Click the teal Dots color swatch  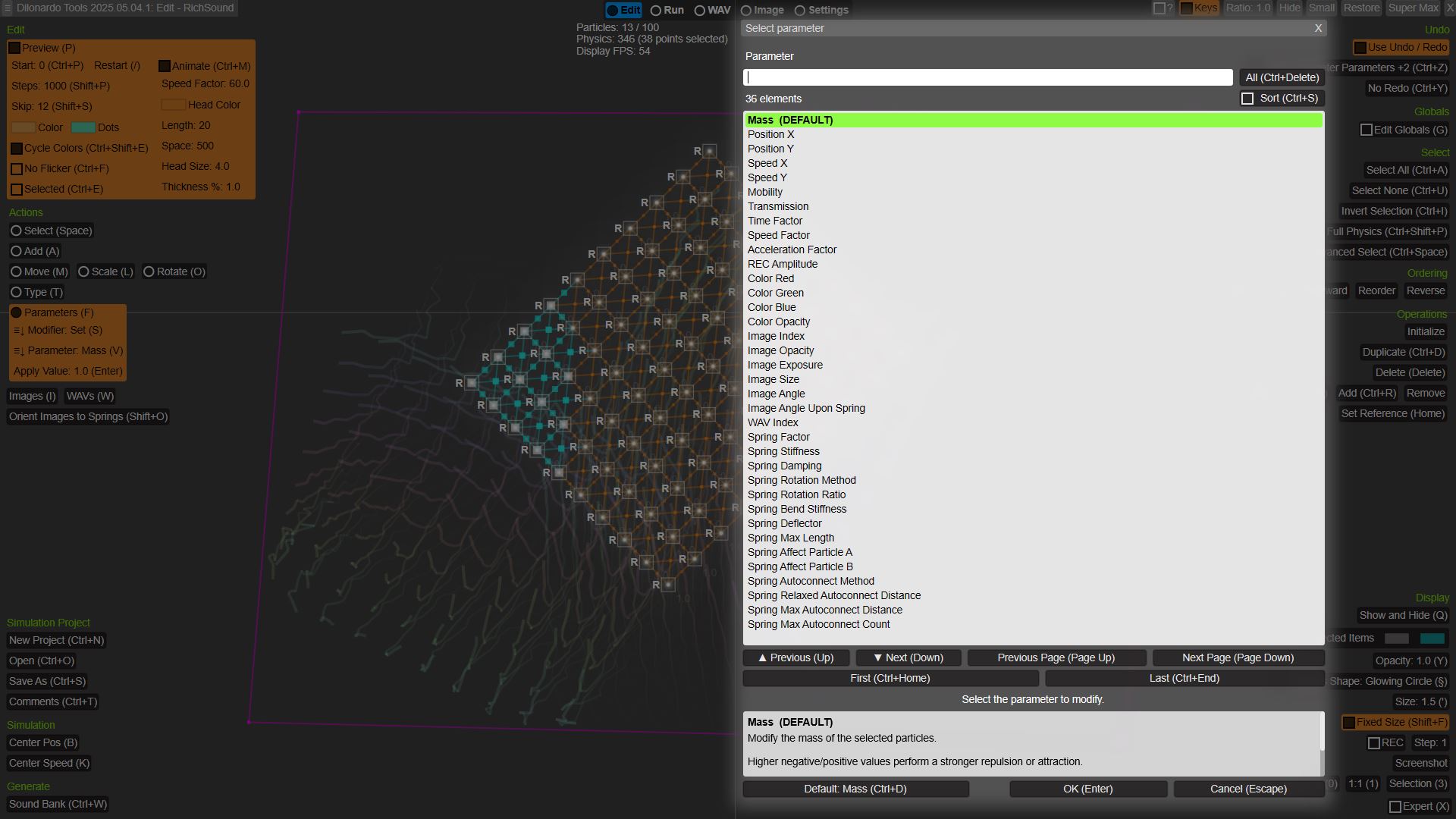(x=83, y=127)
